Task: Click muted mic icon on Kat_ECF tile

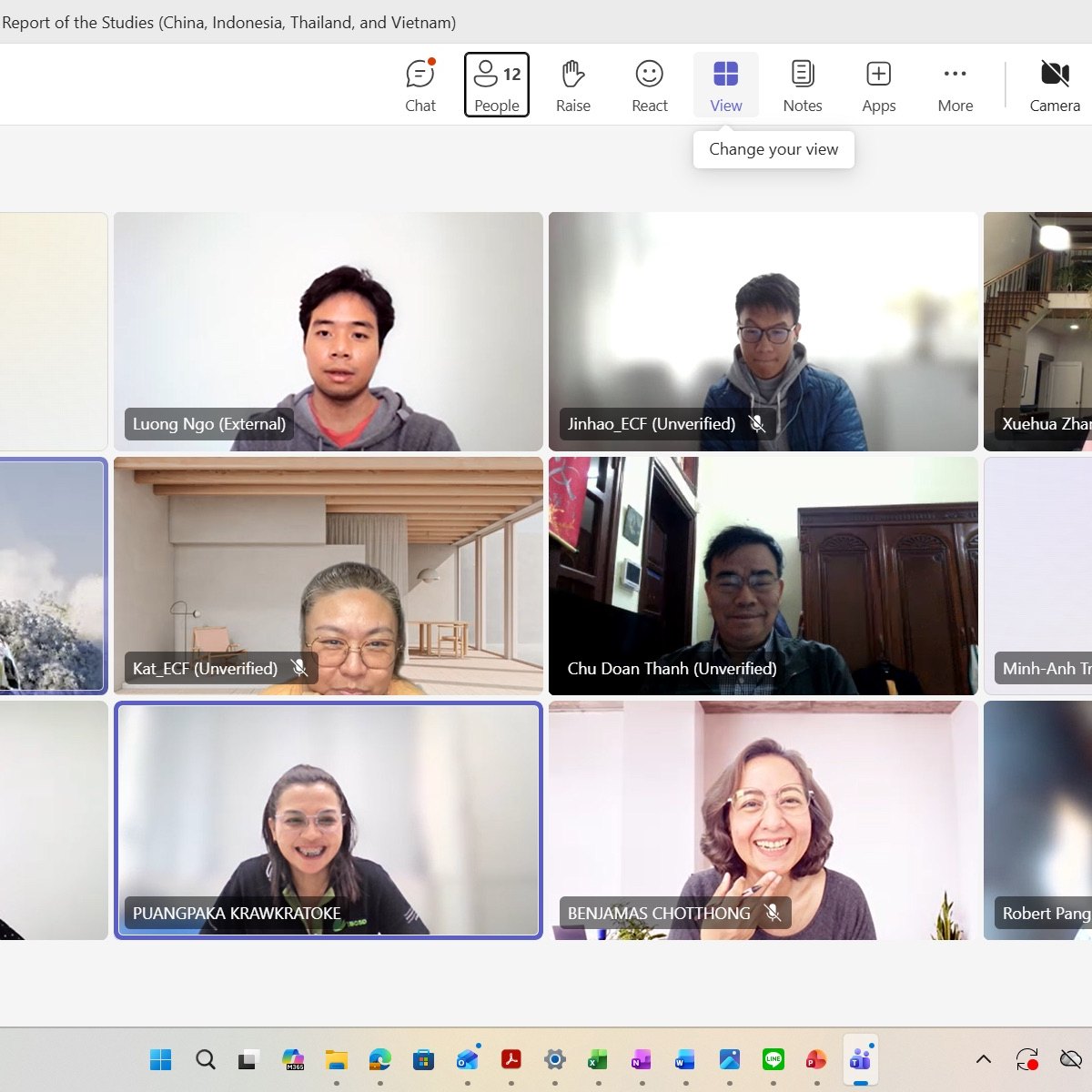Action: [x=299, y=669]
